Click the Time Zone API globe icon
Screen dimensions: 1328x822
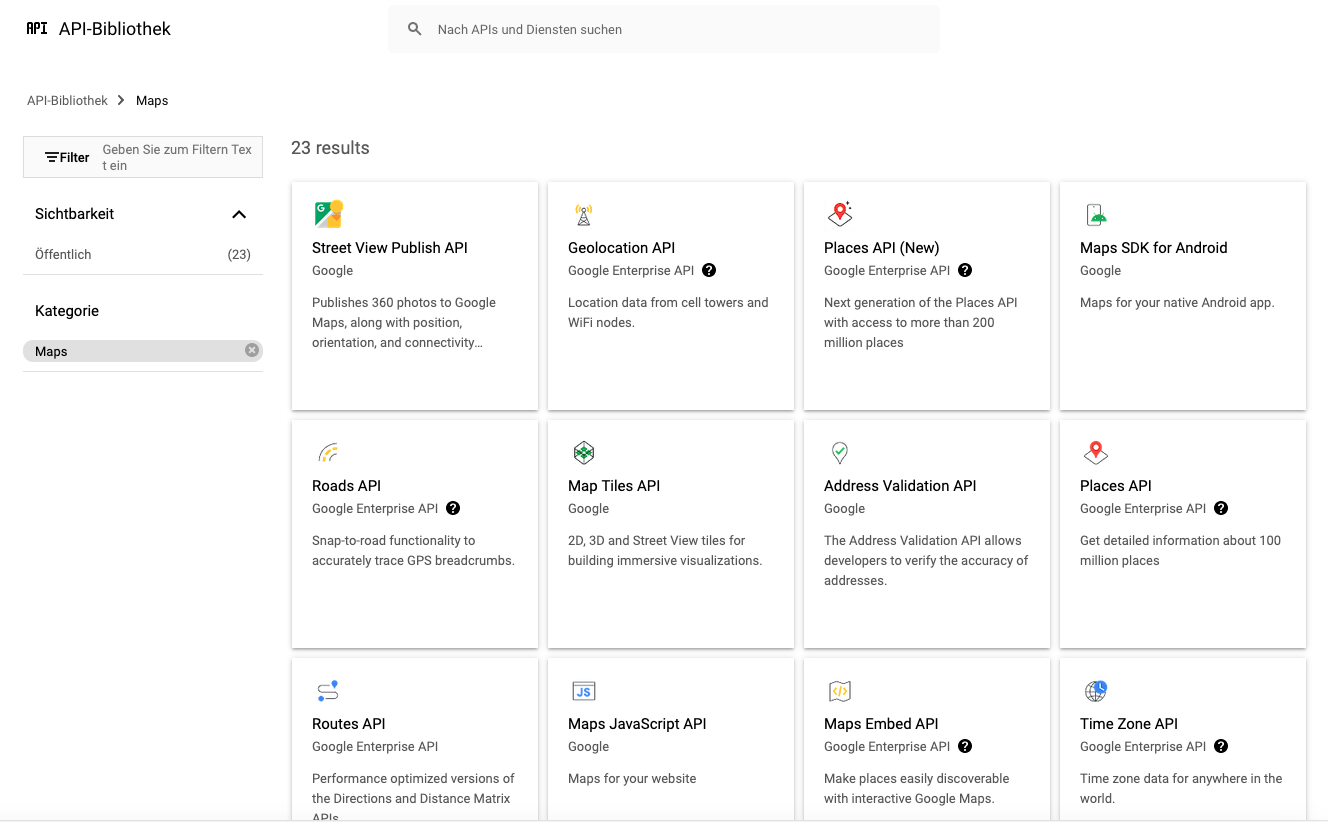[1096, 690]
